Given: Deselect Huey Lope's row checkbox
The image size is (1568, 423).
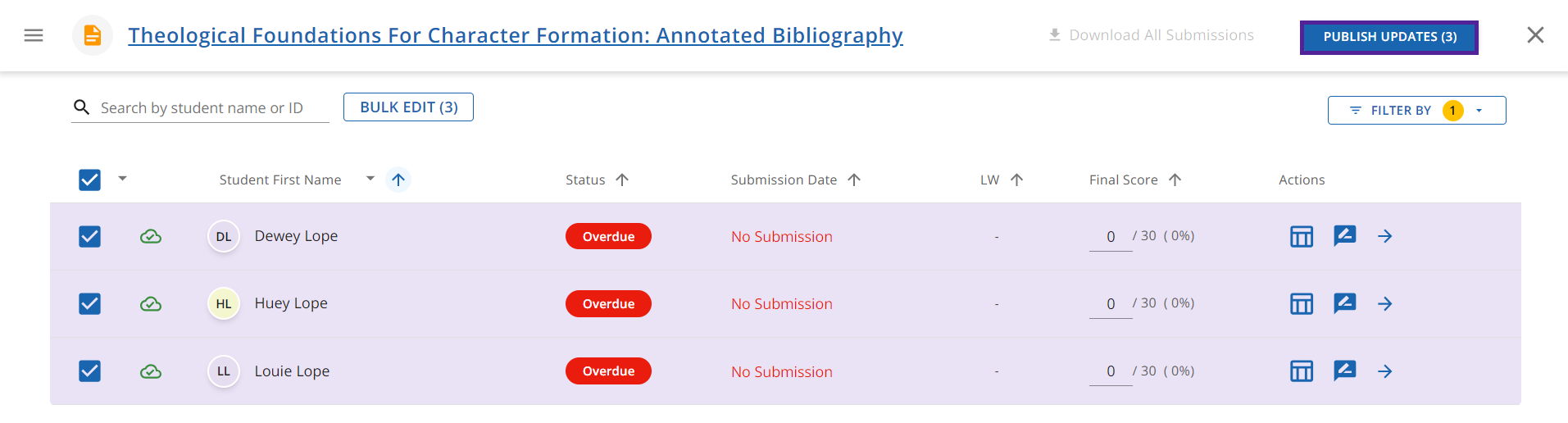Looking at the screenshot, I should pos(89,304).
